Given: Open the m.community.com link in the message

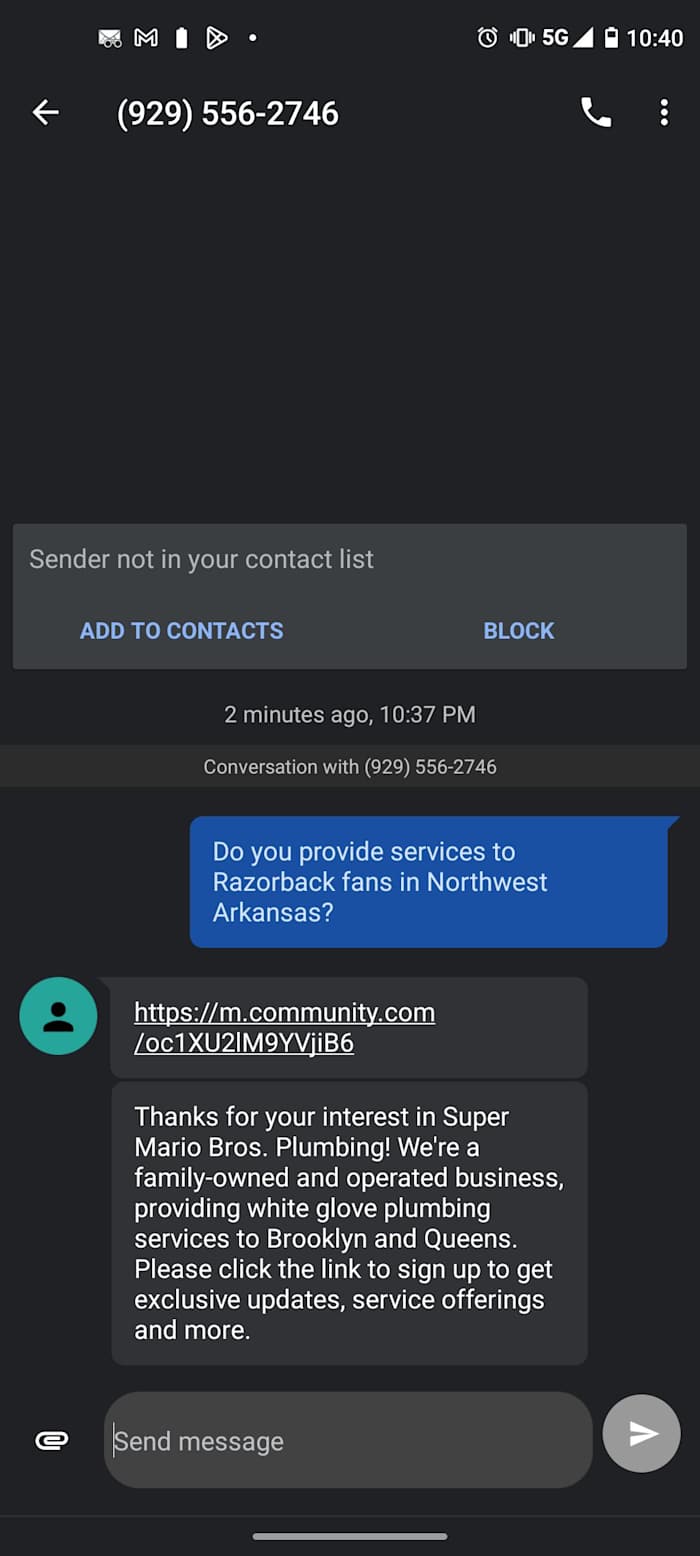Looking at the screenshot, I should coord(284,1027).
